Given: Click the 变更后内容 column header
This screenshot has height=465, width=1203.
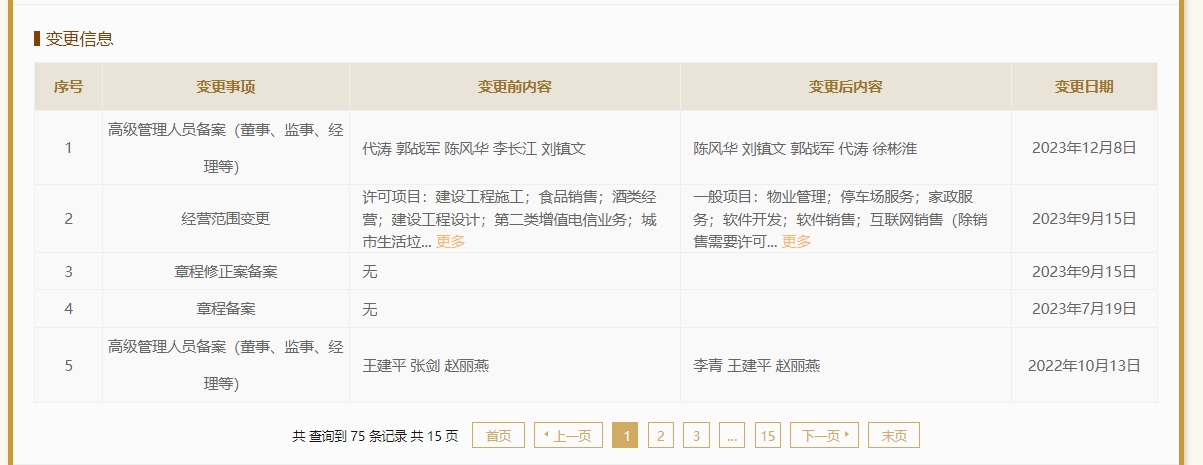Looking at the screenshot, I should point(846,87).
